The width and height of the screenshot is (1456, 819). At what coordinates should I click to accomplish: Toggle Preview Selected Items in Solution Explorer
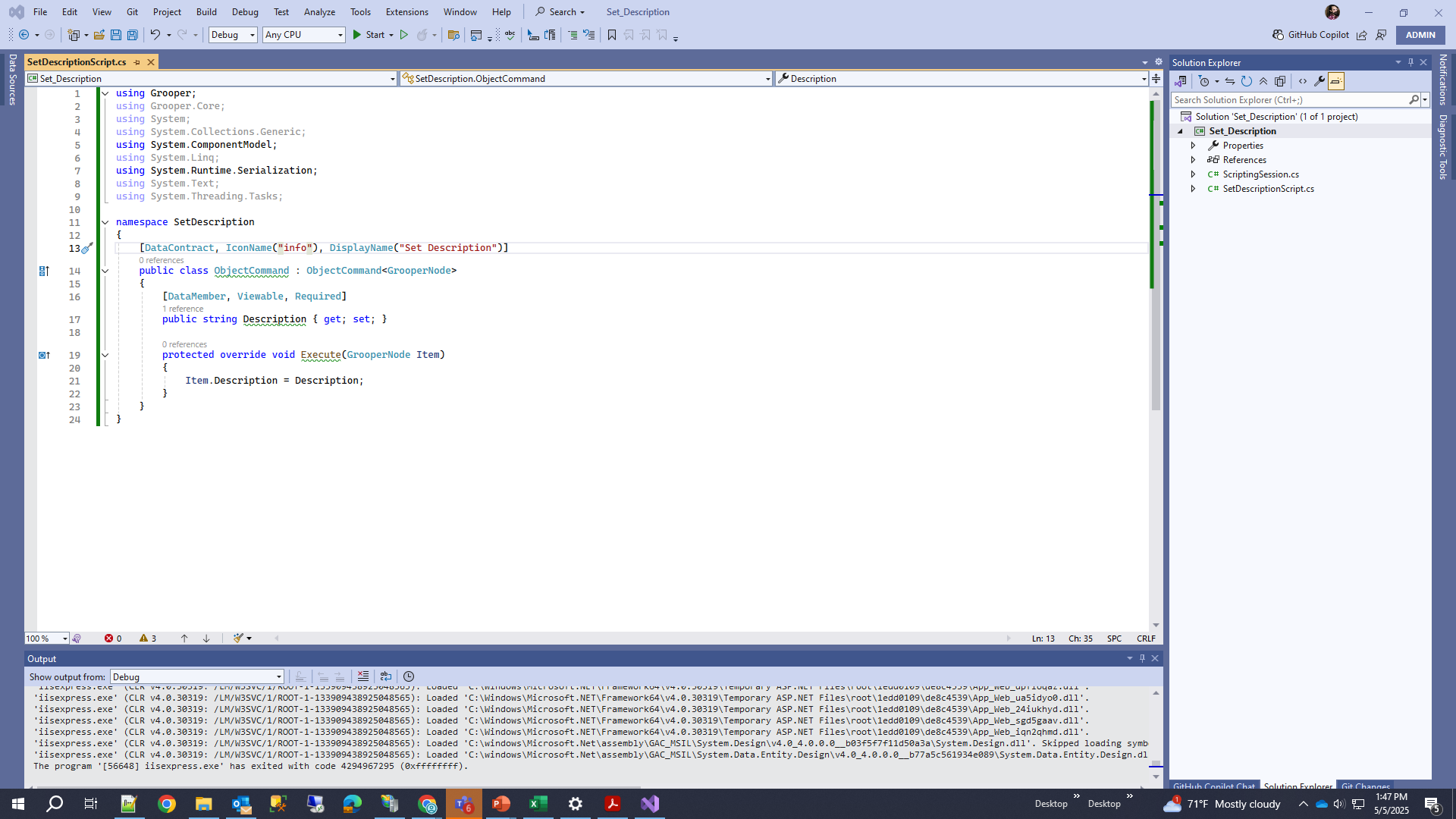click(1336, 81)
